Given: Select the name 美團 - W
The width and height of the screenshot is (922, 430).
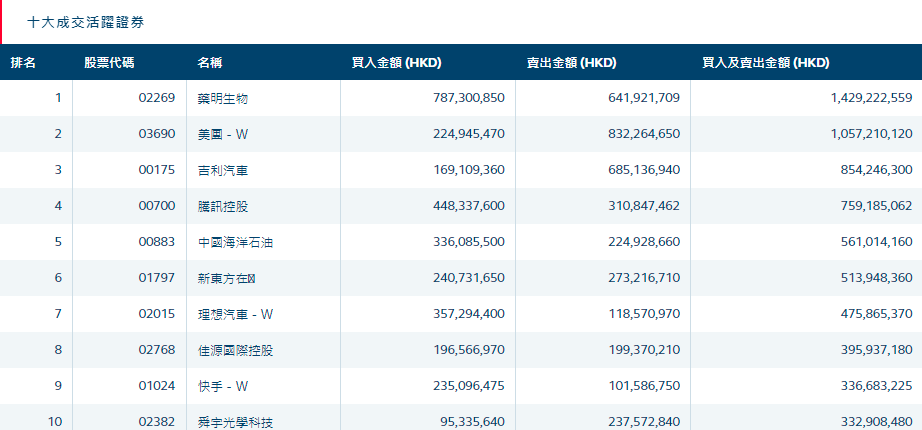Looking at the screenshot, I should pyautogui.click(x=223, y=134).
